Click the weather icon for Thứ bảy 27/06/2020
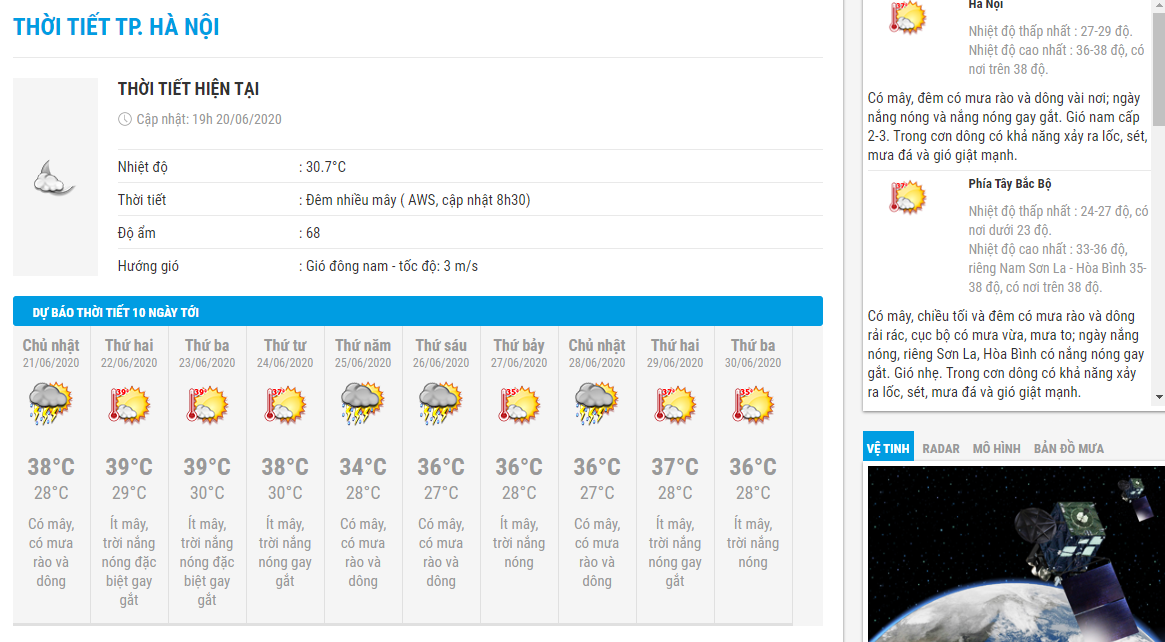This screenshot has width=1165, height=642. point(518,405)
